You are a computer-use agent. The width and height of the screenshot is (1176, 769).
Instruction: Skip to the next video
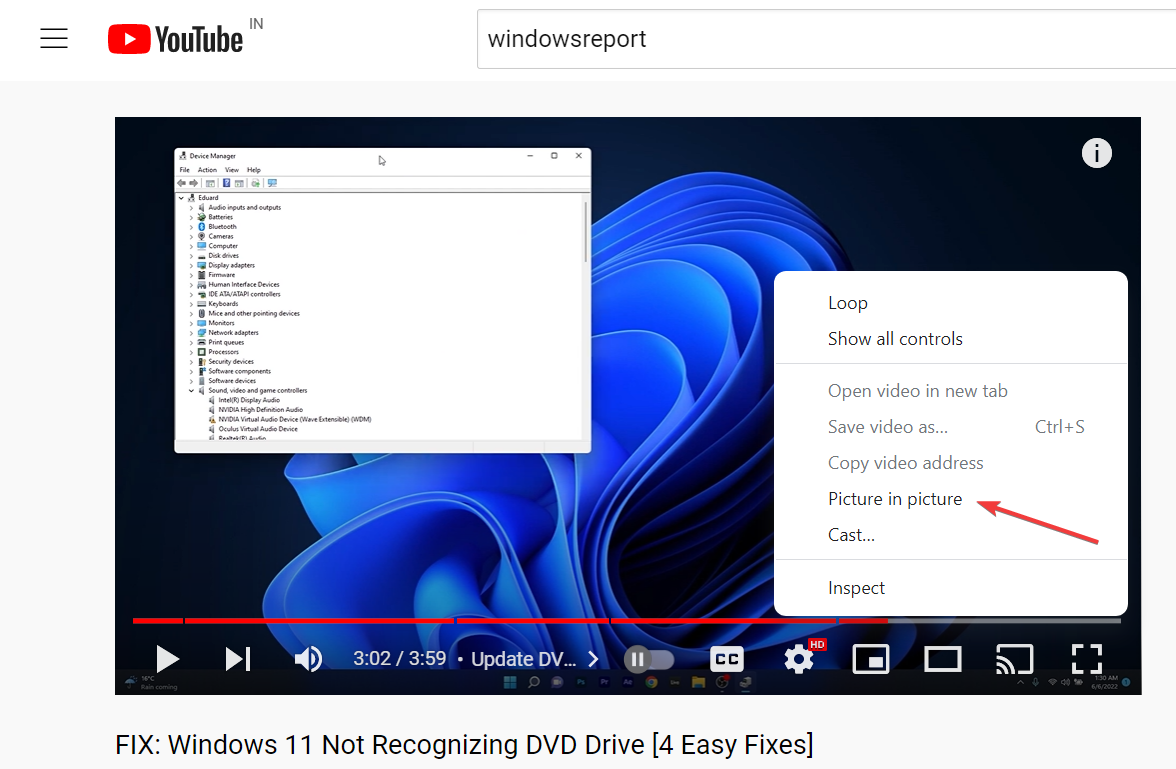pyautogui.click(x=238, y=659)
